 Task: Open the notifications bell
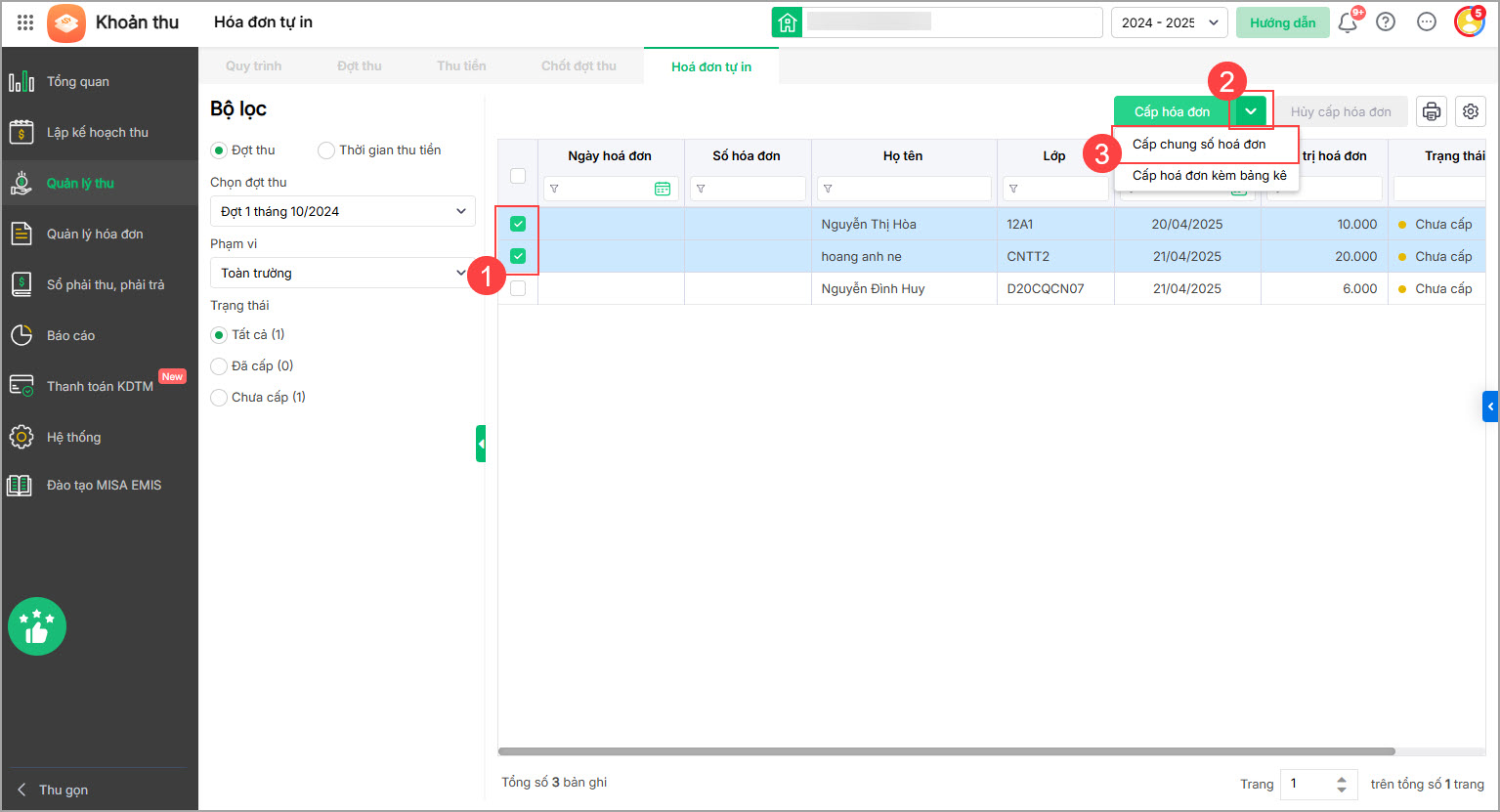[1348, 22]
